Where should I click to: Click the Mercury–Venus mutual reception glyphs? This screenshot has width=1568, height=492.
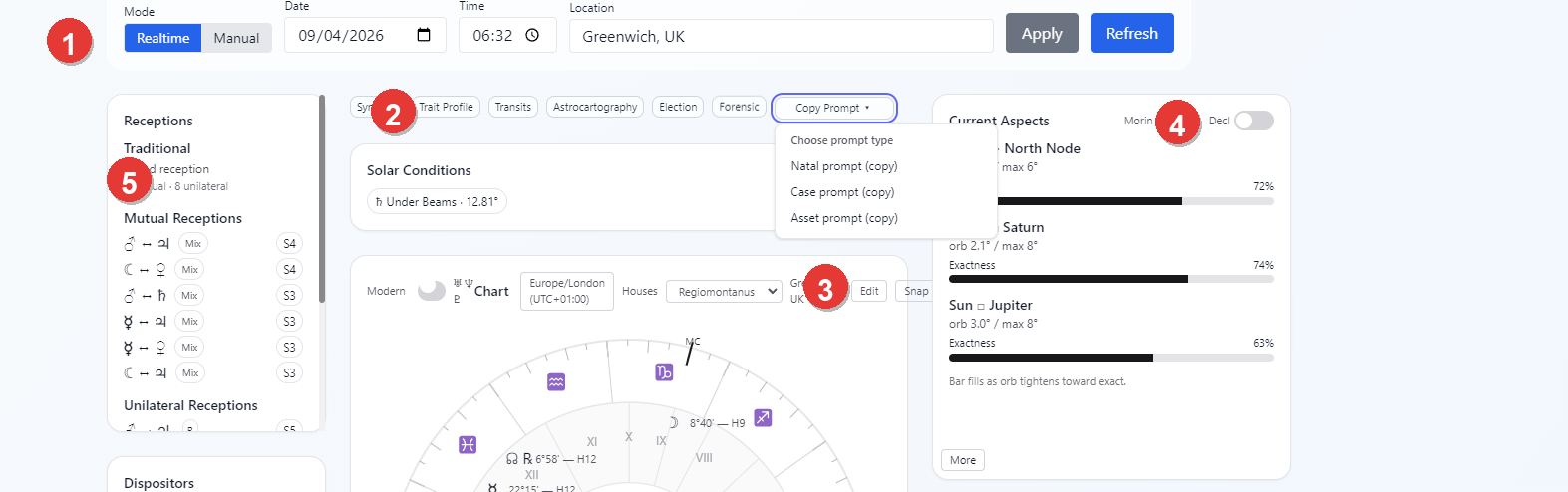click(x=145, y=348)
